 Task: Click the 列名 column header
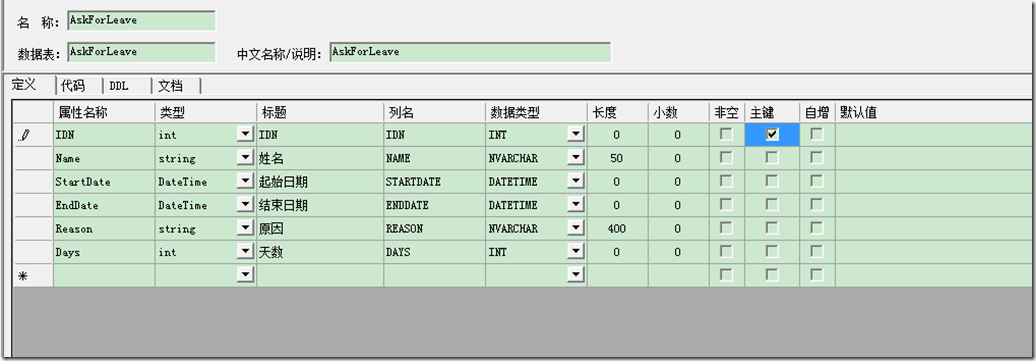434,112
